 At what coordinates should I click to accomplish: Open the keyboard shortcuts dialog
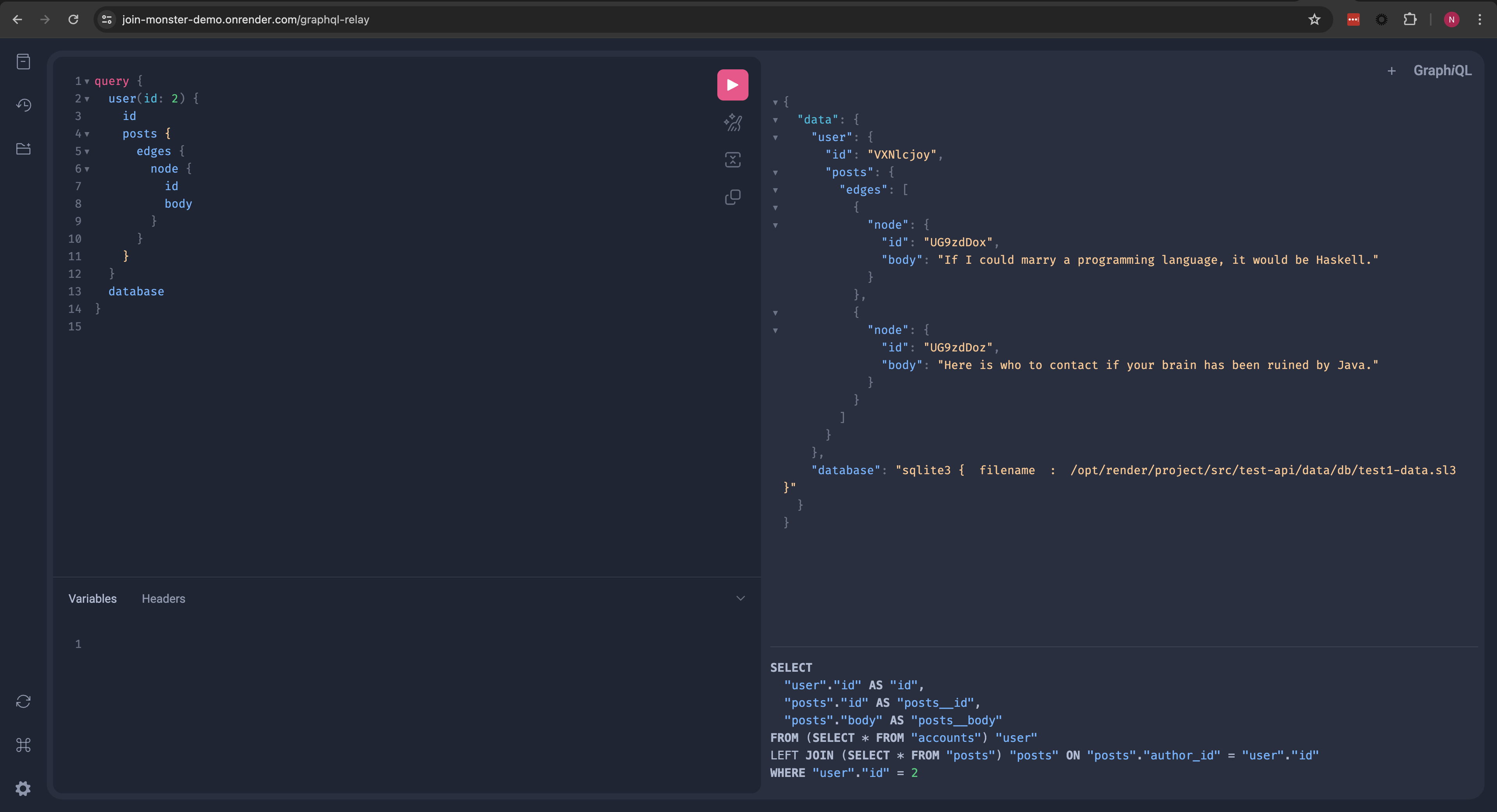(x=23, y=745)
